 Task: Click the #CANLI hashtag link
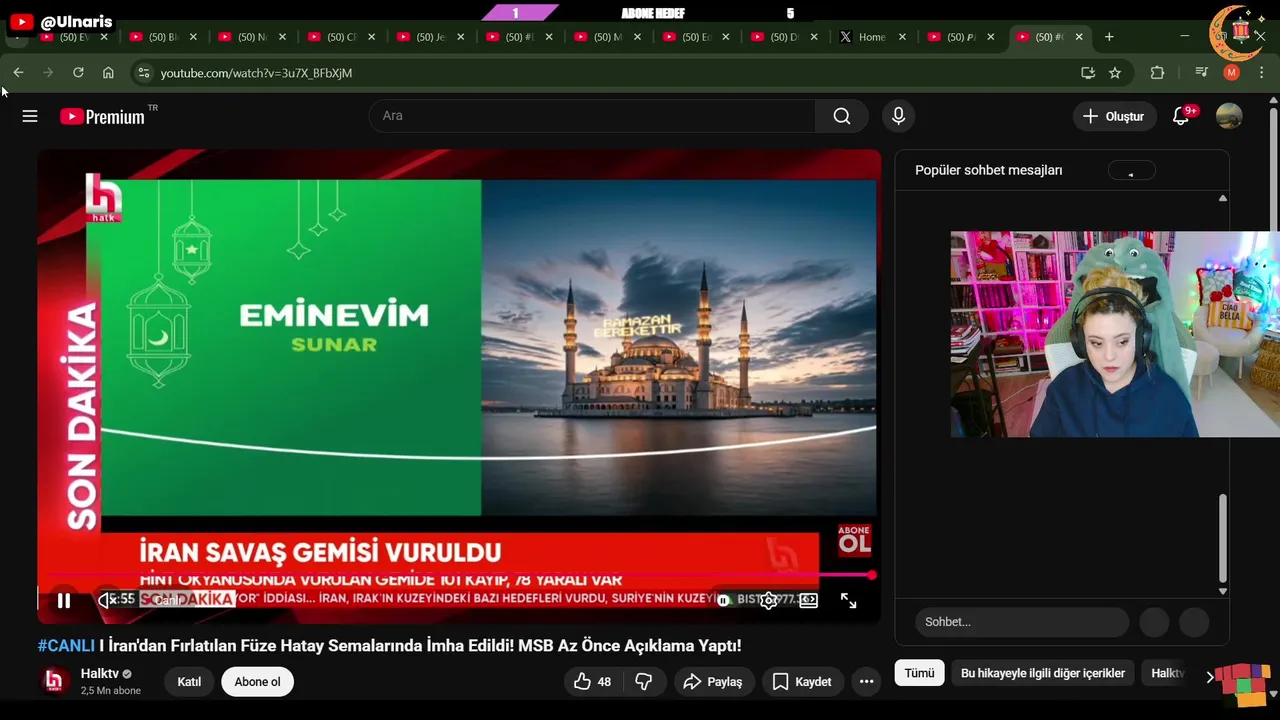click(66, 646)
